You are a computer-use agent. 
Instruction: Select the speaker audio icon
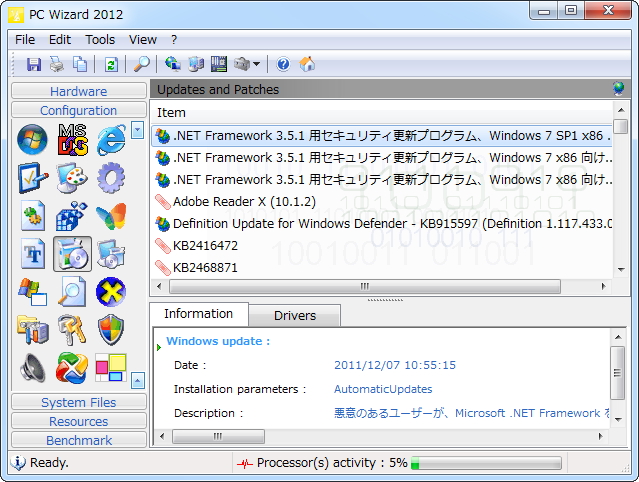click(x=33, y=368)
